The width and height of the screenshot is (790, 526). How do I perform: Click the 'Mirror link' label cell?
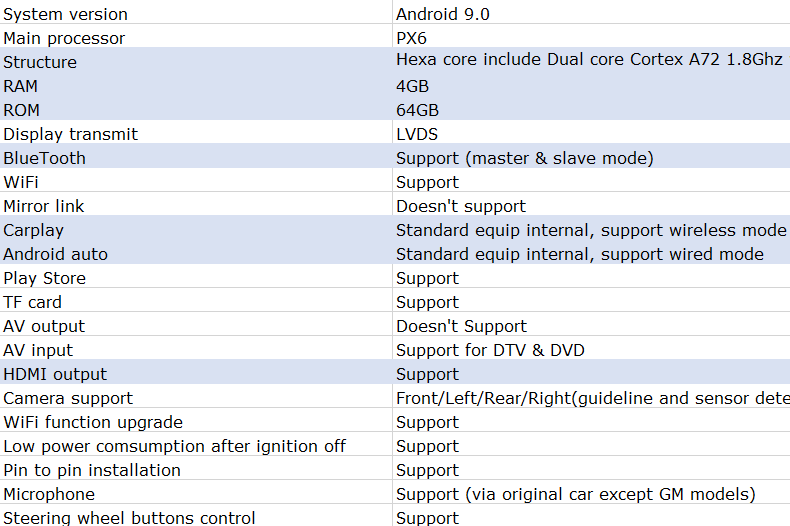[x=44, y=206]
